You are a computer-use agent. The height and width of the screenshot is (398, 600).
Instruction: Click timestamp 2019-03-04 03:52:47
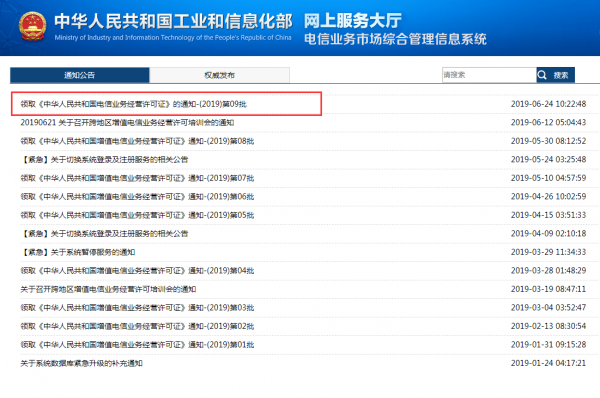[x=548, y=308]
